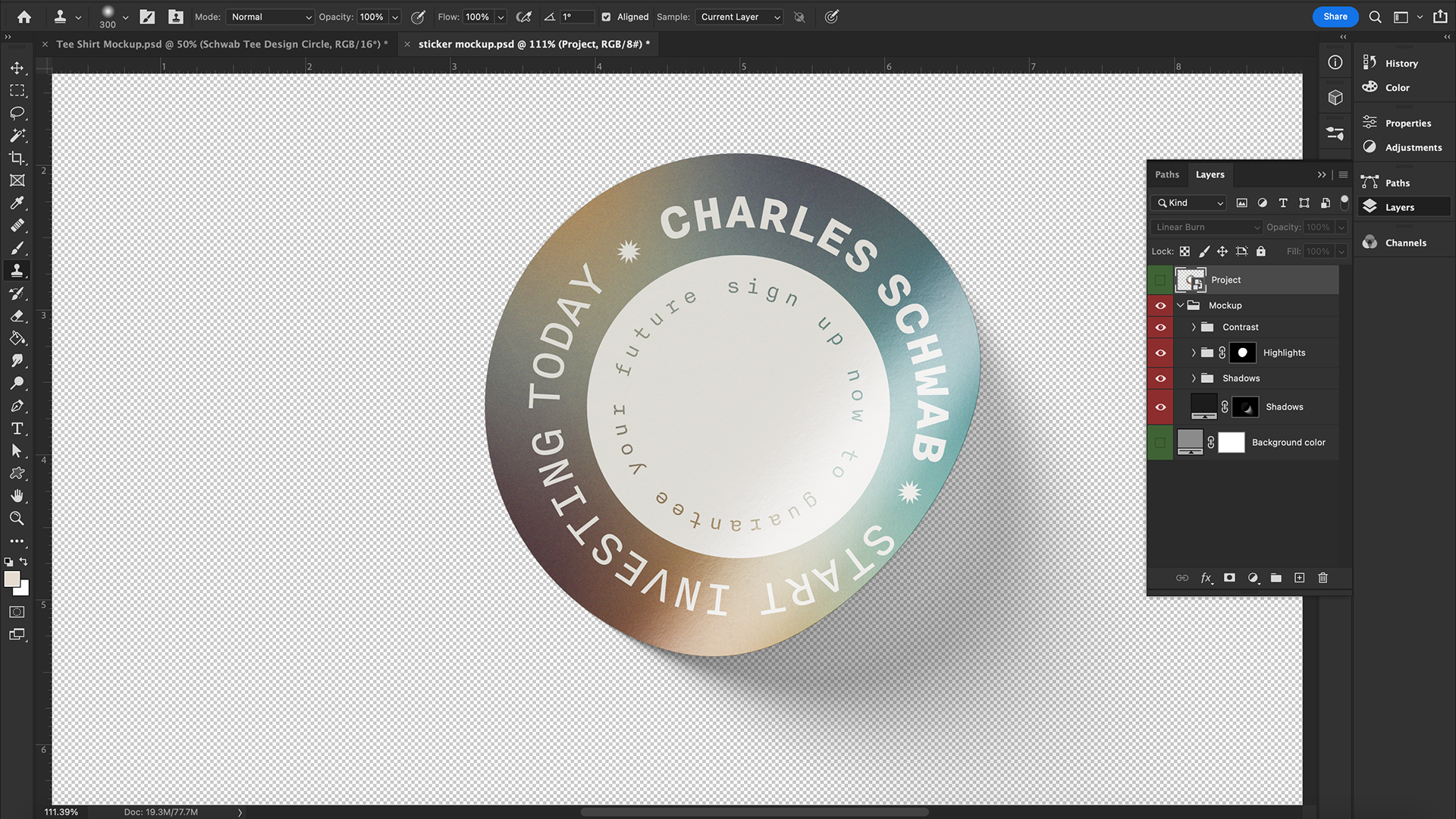Open the Properties panel

click(x=1407, y=123)
